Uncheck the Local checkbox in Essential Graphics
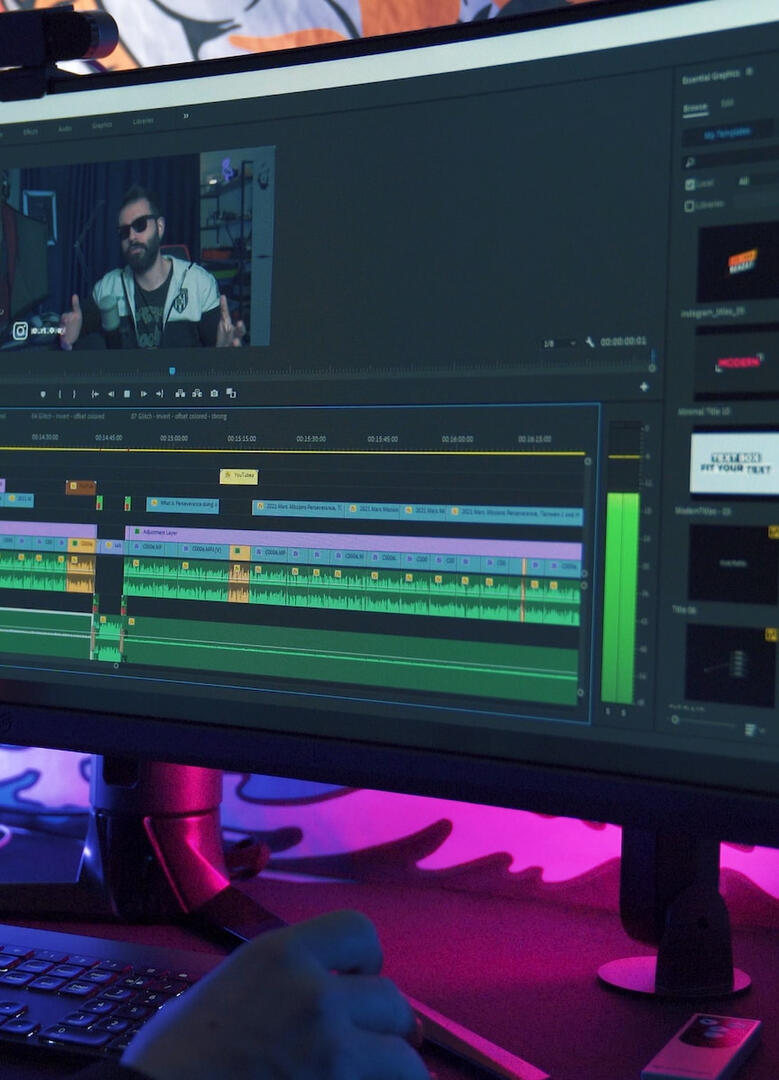The height and width of the screenshot is (1080, 779). (690, 184)
